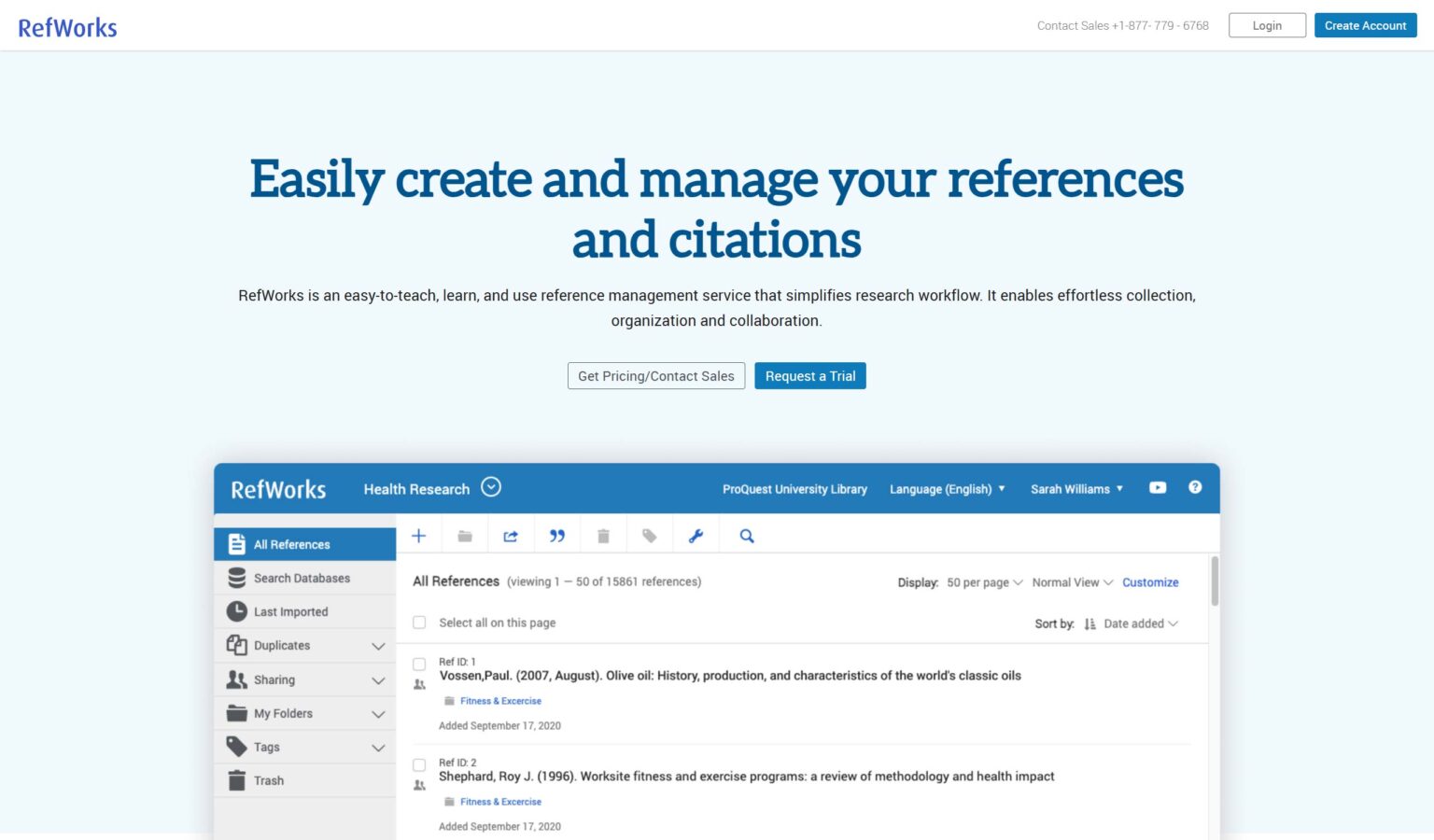Image resolution: width=1434 pixels, height=840 pixels.
Task: Switch to Search Databases in the sidebar
Action: [x=302, y=578]
